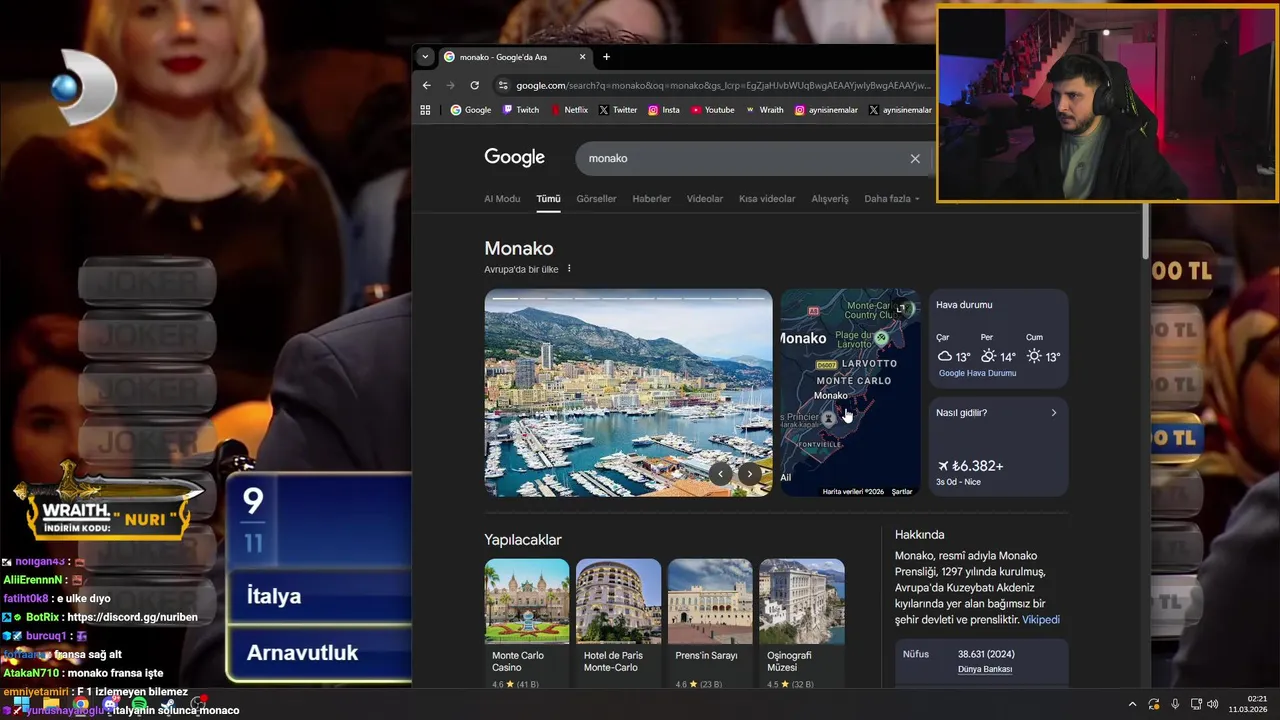Open Google Hava Durumu link

tap(977, 373)
